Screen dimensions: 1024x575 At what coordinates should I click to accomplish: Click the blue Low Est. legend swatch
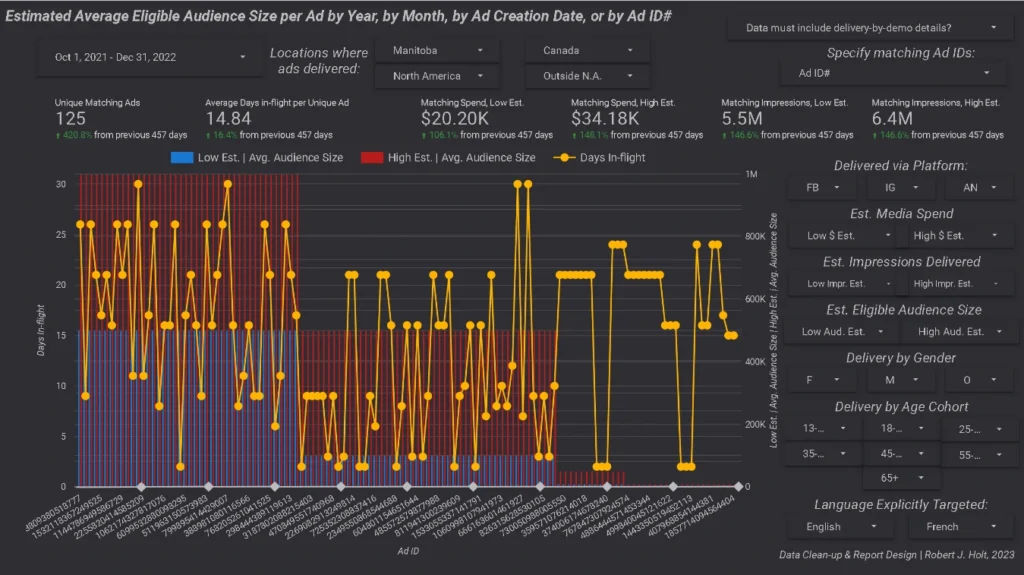(x=181, y=157)
